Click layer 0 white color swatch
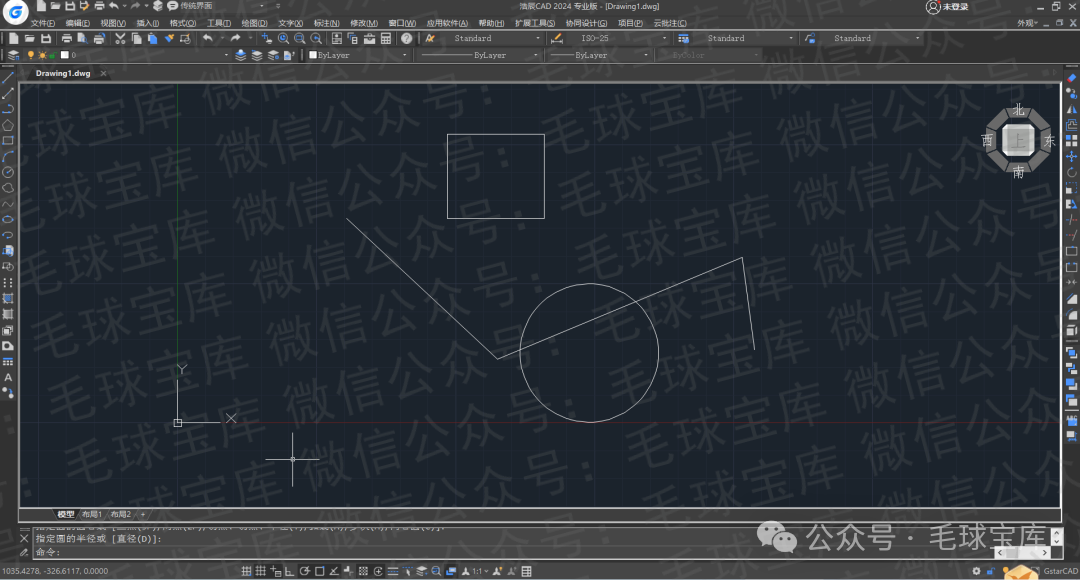This screenshot has height=580, width=1080. [65, 55]
